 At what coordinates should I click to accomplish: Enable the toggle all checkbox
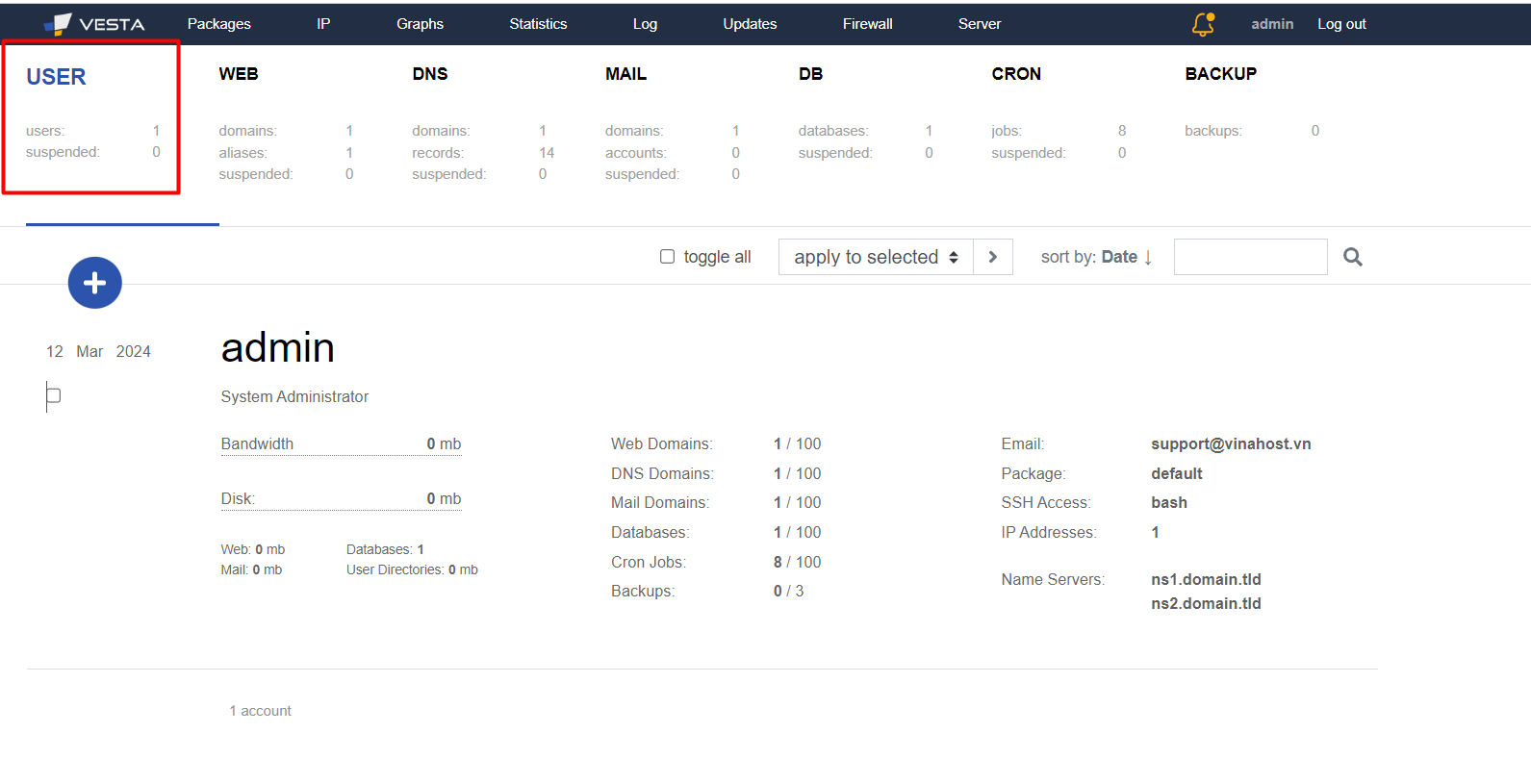click(x=667, y=257)
